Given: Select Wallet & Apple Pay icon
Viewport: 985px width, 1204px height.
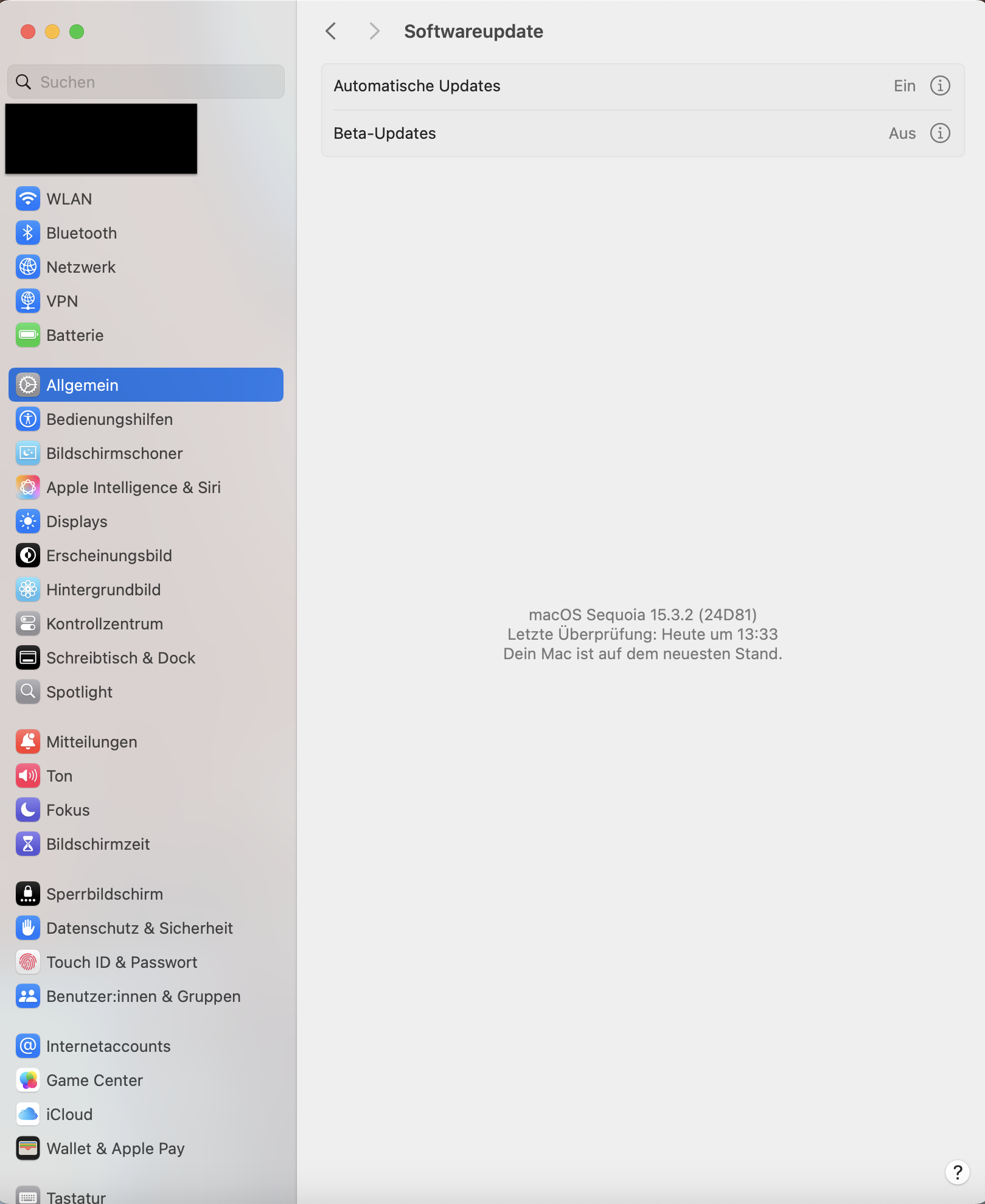Looking at the screenshot, I should [x=28, y=1149].
